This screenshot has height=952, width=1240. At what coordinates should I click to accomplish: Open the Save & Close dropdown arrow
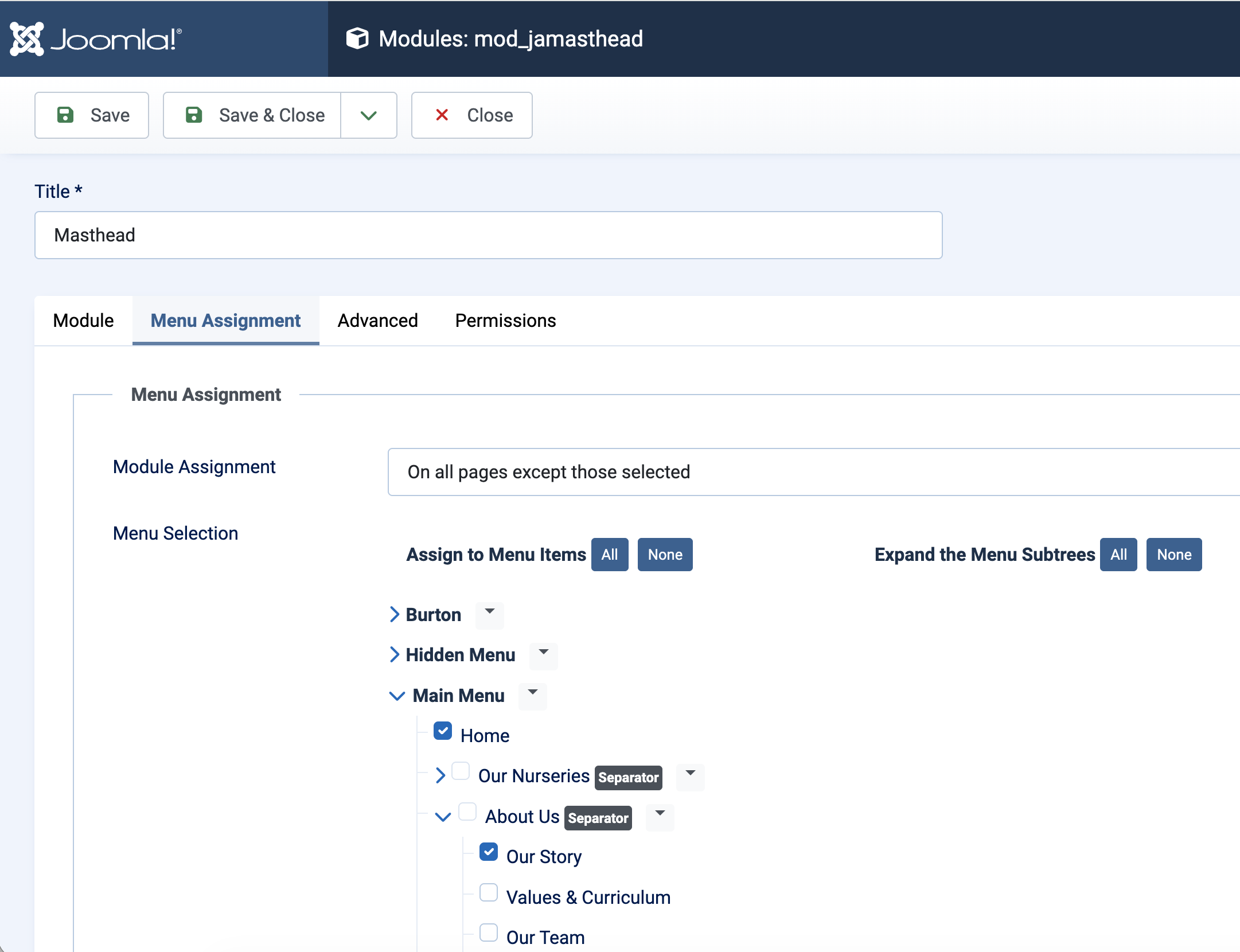coord(369,115)
